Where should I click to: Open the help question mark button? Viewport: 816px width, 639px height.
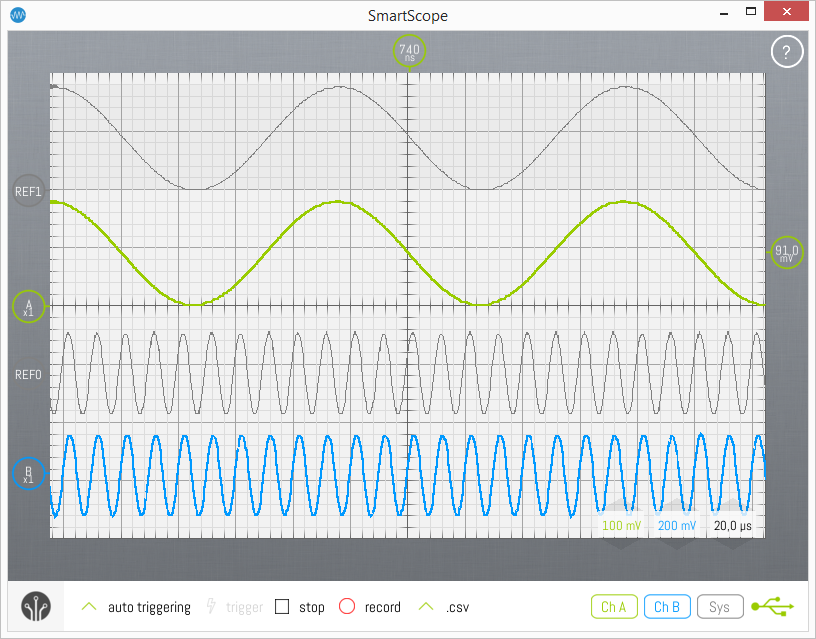tap(787, 51)
